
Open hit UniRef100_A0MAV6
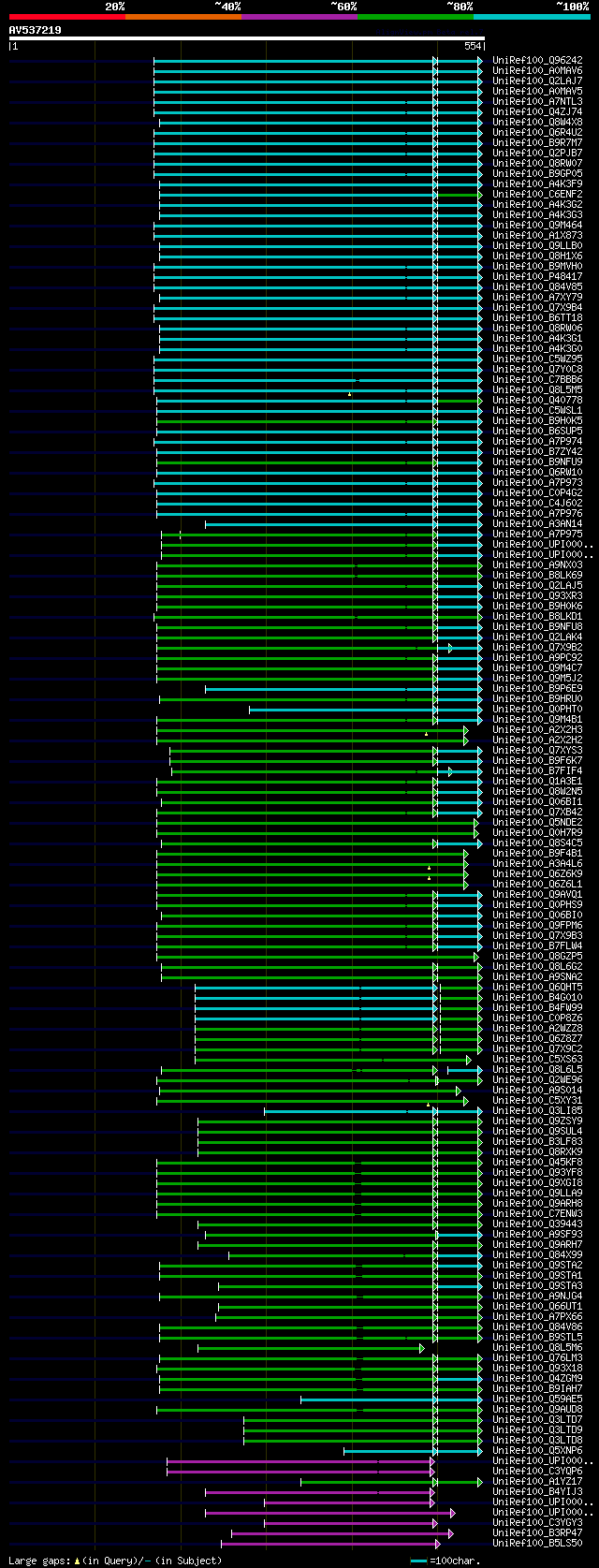pos(537,71)
